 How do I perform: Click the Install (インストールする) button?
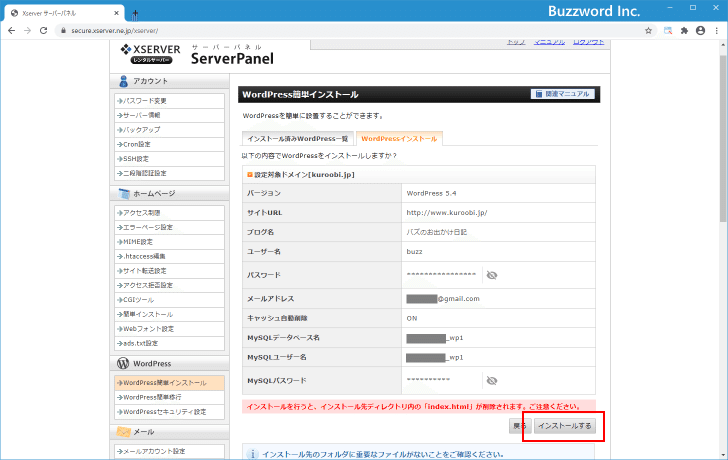[x=565, y=426]
